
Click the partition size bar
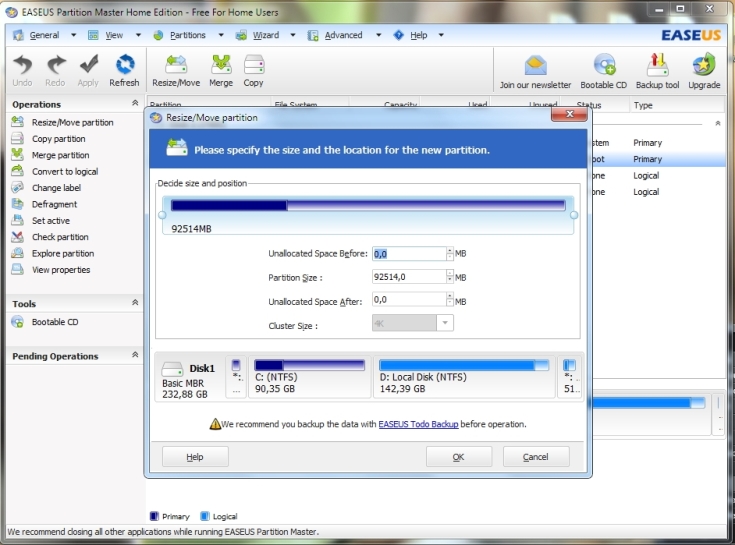point(368,205)
